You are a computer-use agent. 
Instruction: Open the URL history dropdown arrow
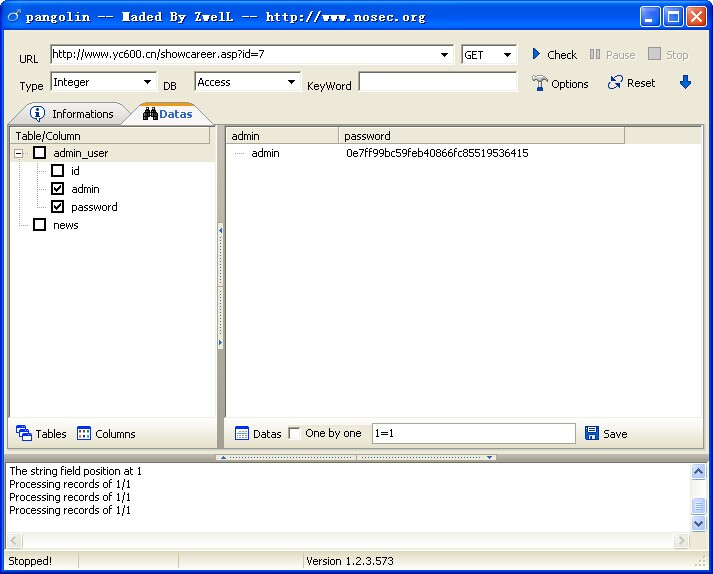point(444,55)
